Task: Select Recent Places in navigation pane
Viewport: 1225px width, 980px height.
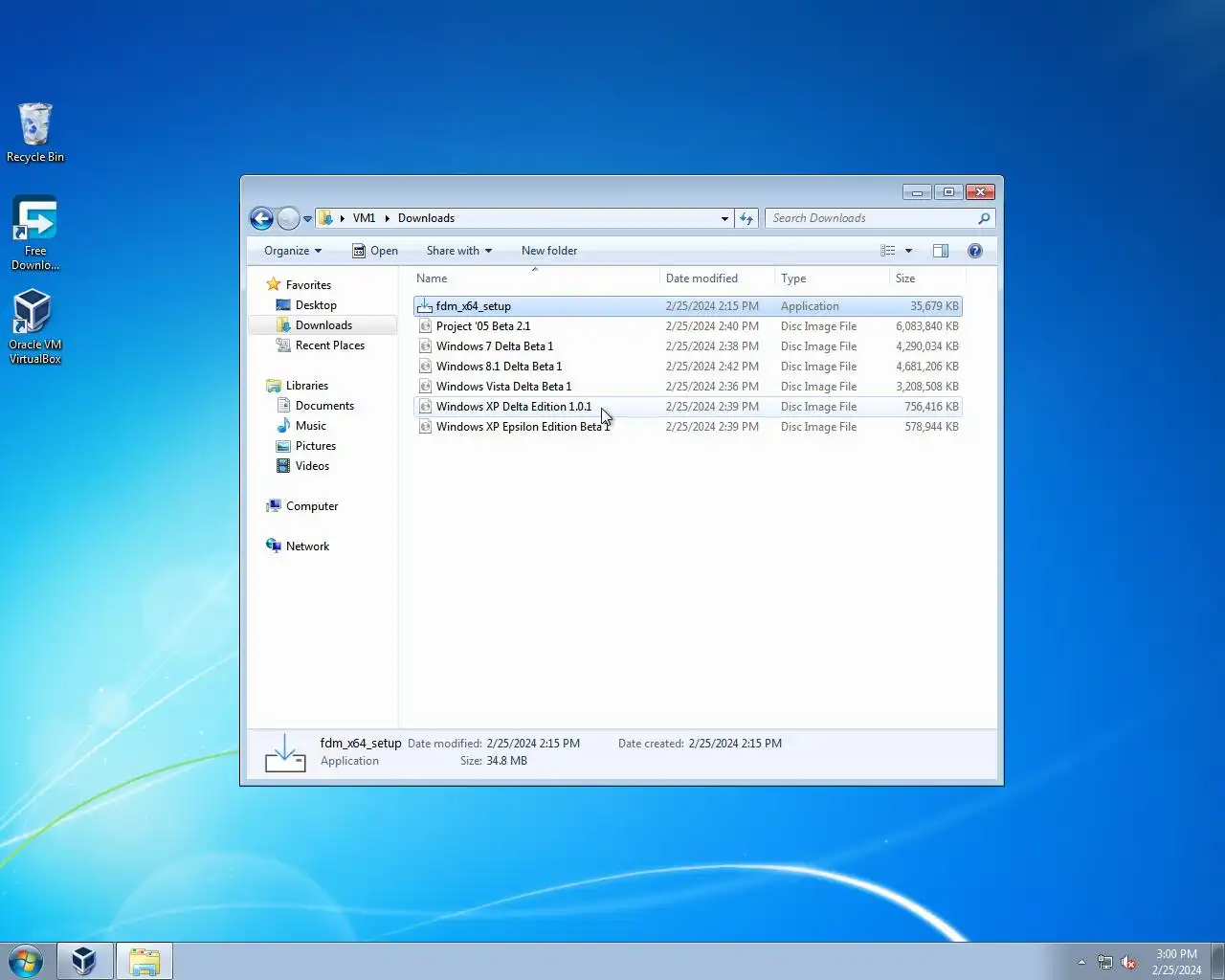Action: [x=330, y=345]
